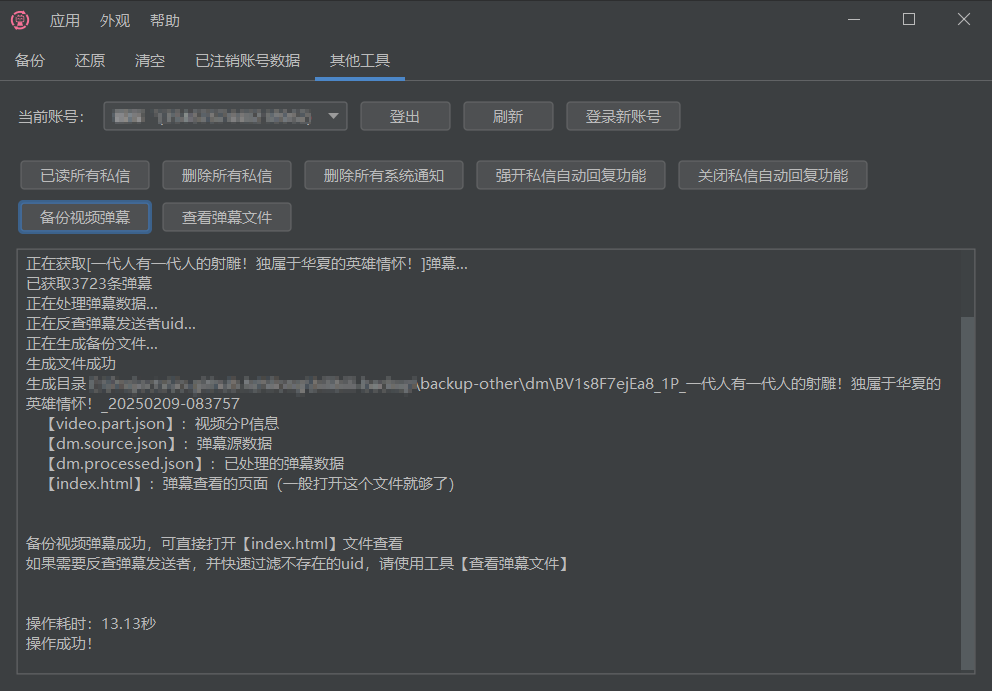Viewport: 992px width, 691px height.
Task: Click the 正在生成备份文件 log line
Action: 92,344
